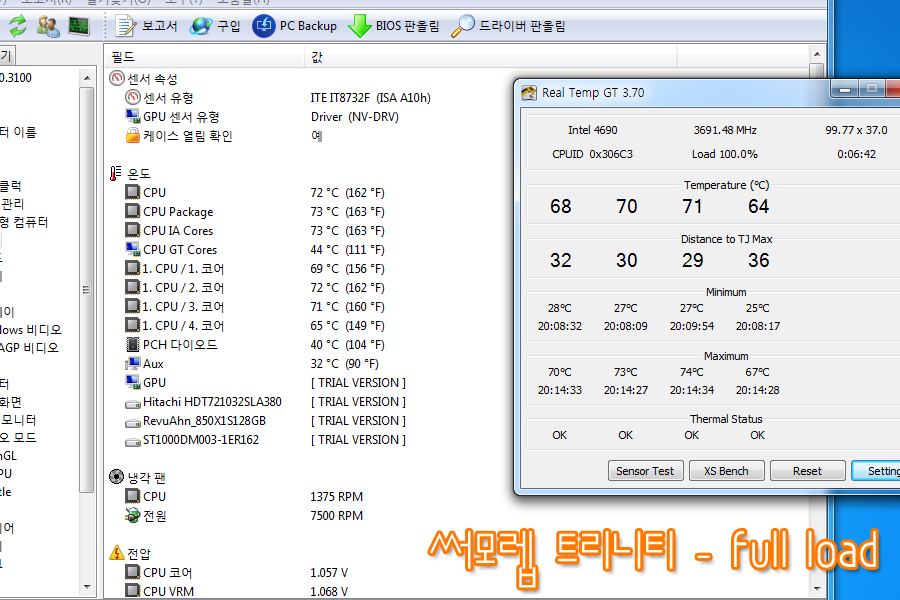Click the CPU Package row icon

coord(133,211)
